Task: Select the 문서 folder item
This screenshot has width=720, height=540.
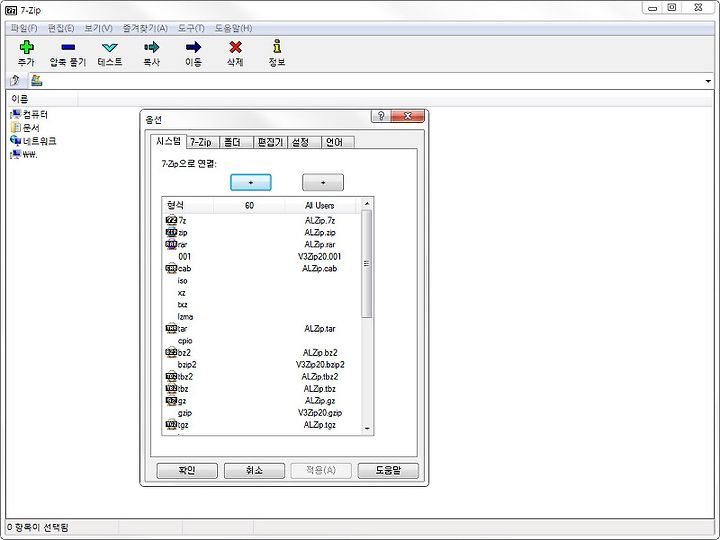Action: [25, 128]
